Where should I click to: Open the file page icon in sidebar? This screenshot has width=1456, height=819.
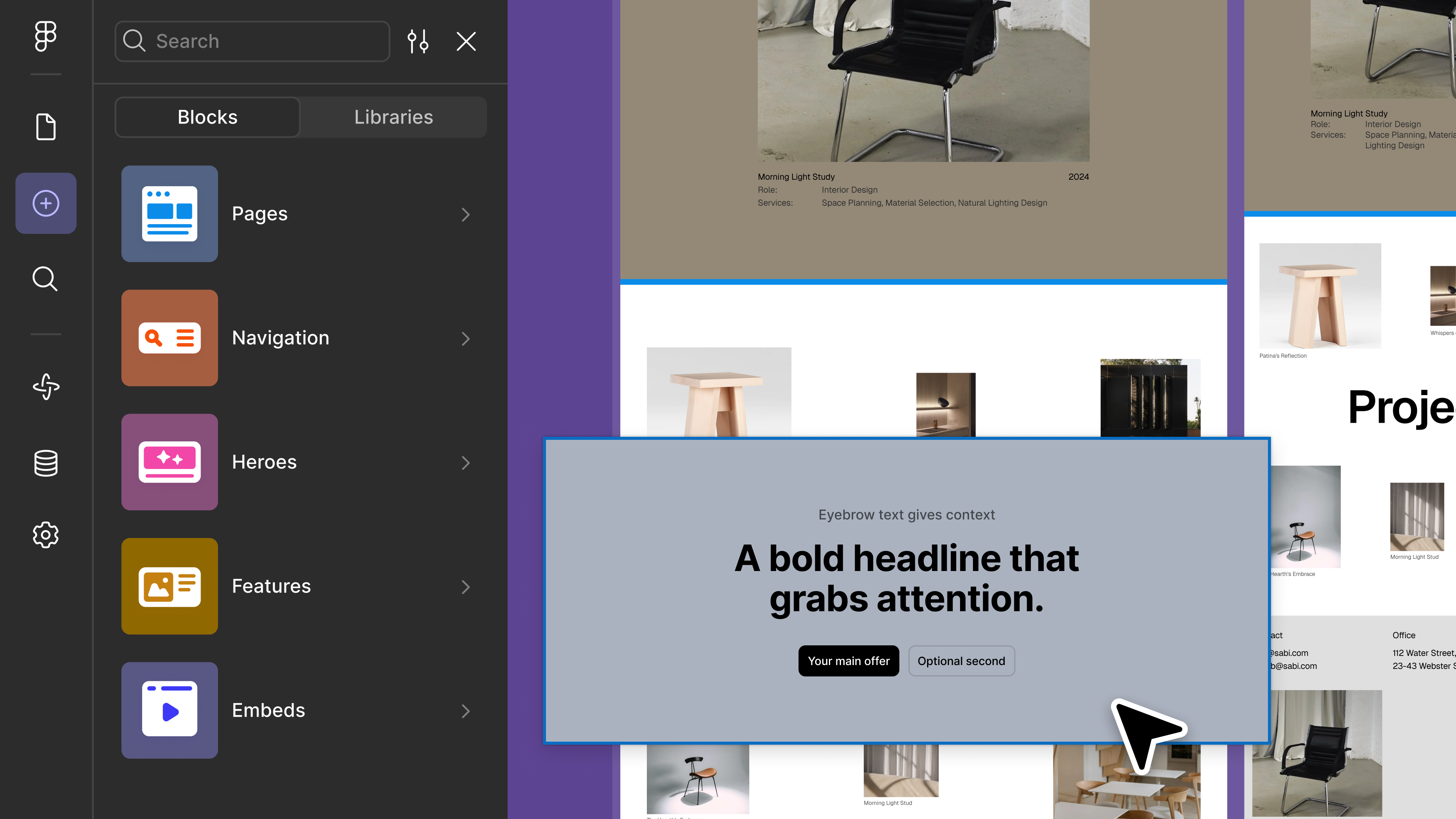click(46, 127)
